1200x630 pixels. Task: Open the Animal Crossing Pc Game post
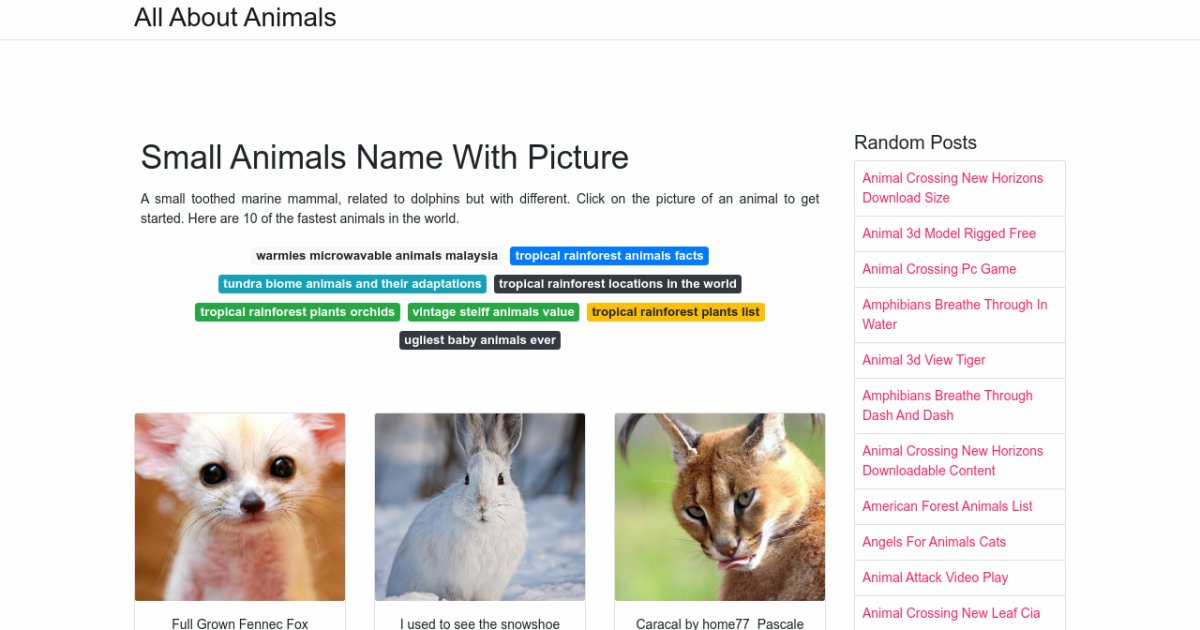pos(939,269)
